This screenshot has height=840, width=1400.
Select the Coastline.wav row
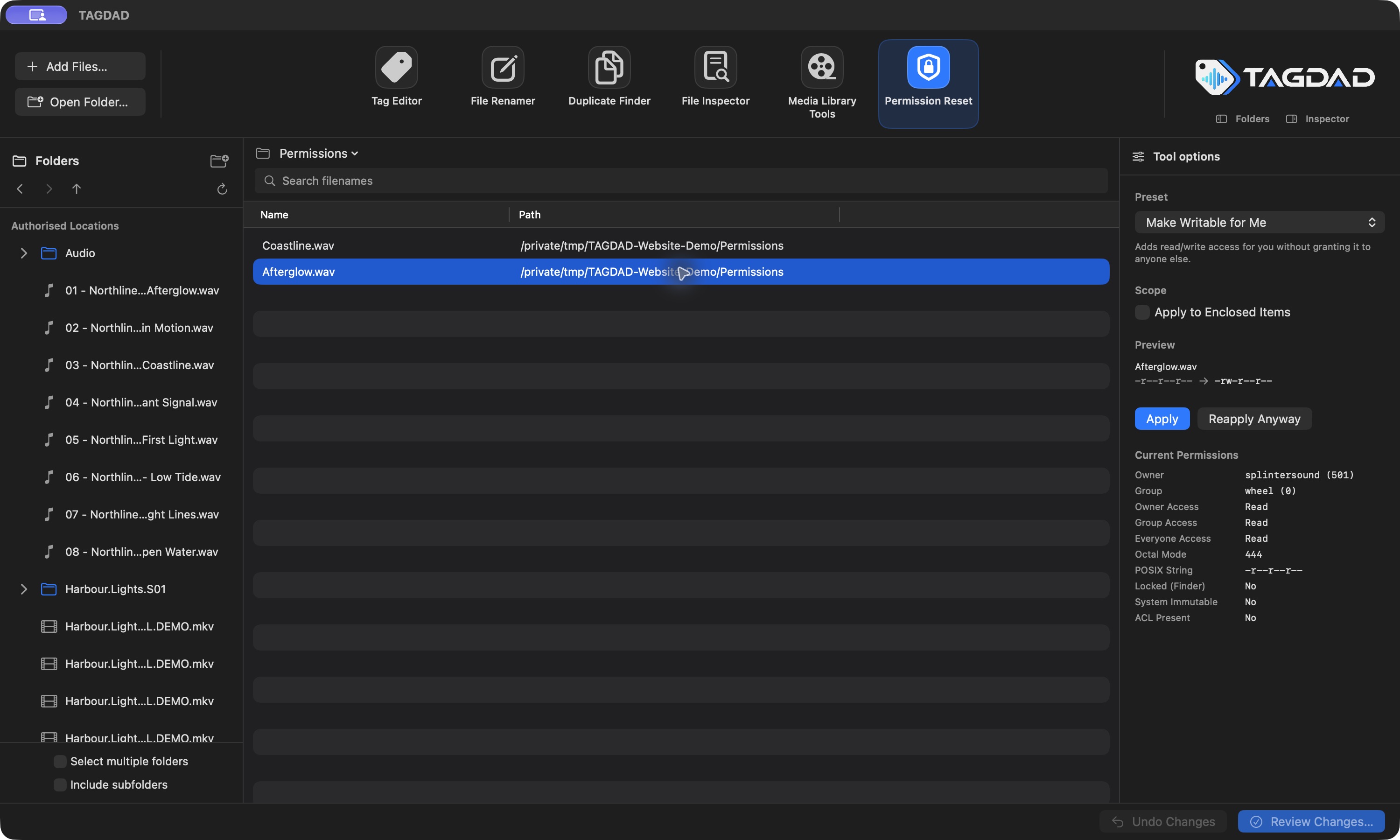coord(681,245)
